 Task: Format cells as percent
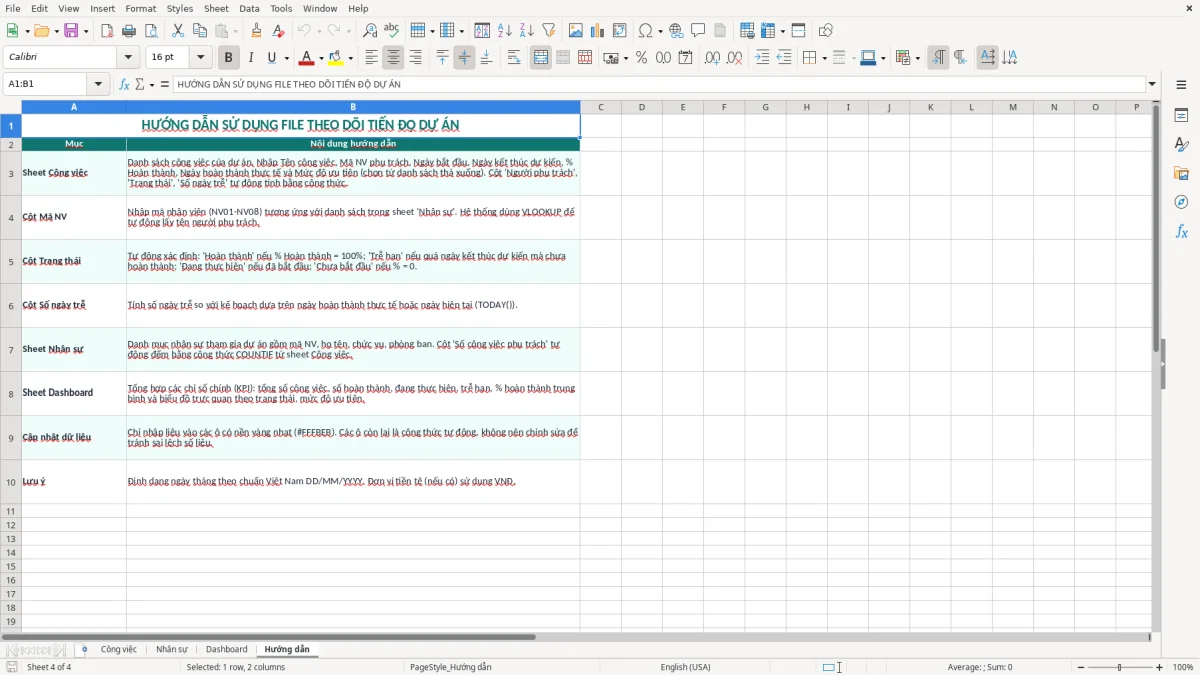click(641, 58)
